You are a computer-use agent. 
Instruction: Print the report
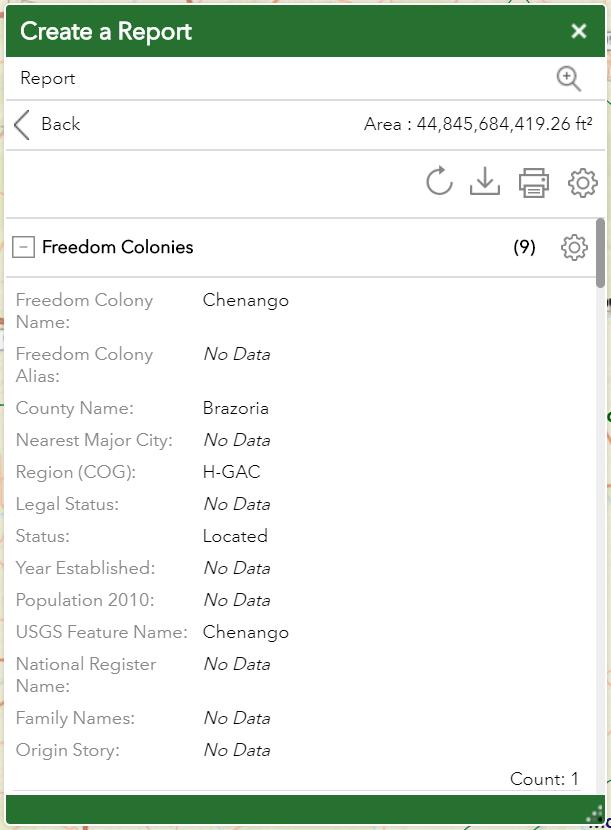point(534,182)
